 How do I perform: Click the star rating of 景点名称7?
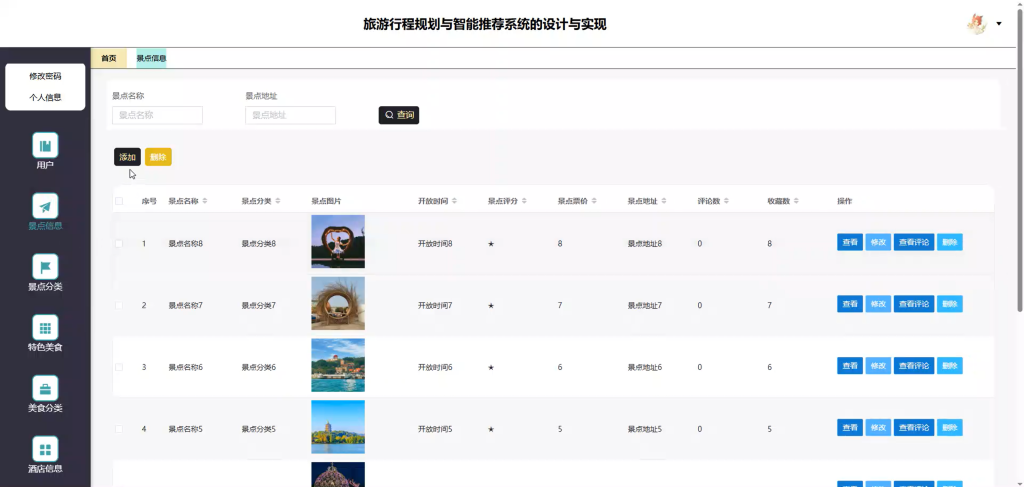tap(491, 306)
